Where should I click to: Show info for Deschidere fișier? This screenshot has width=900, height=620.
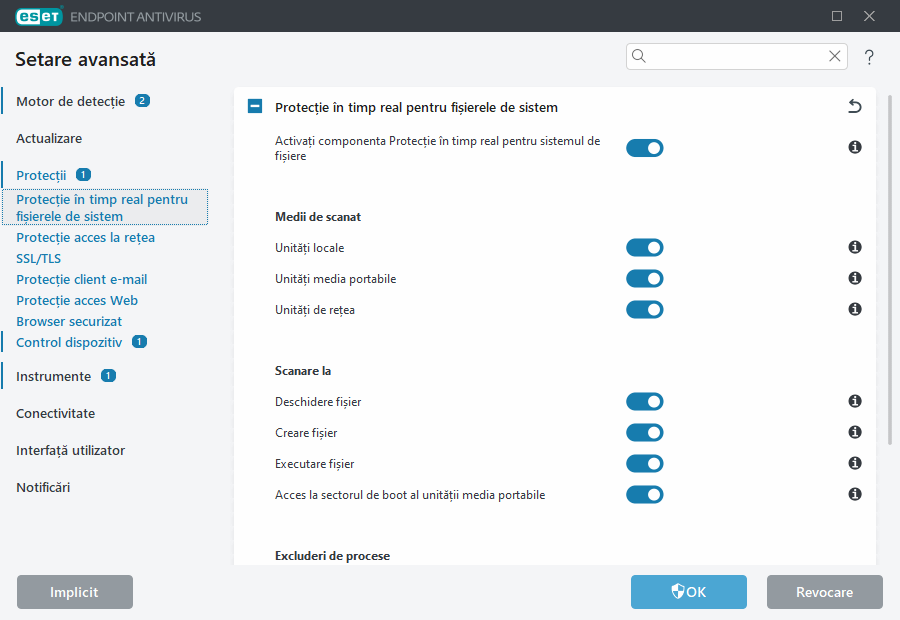(855, 401)
